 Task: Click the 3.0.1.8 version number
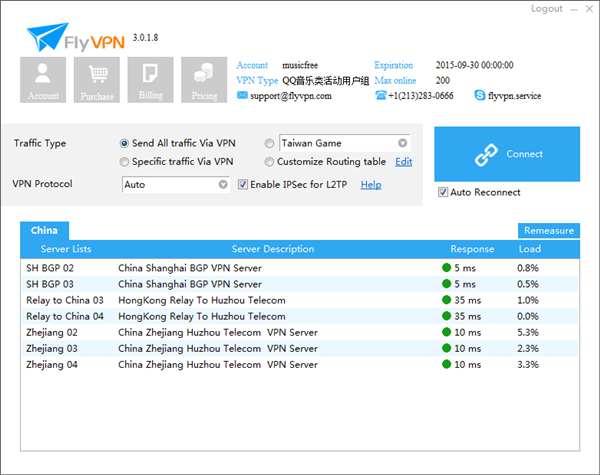145,38
